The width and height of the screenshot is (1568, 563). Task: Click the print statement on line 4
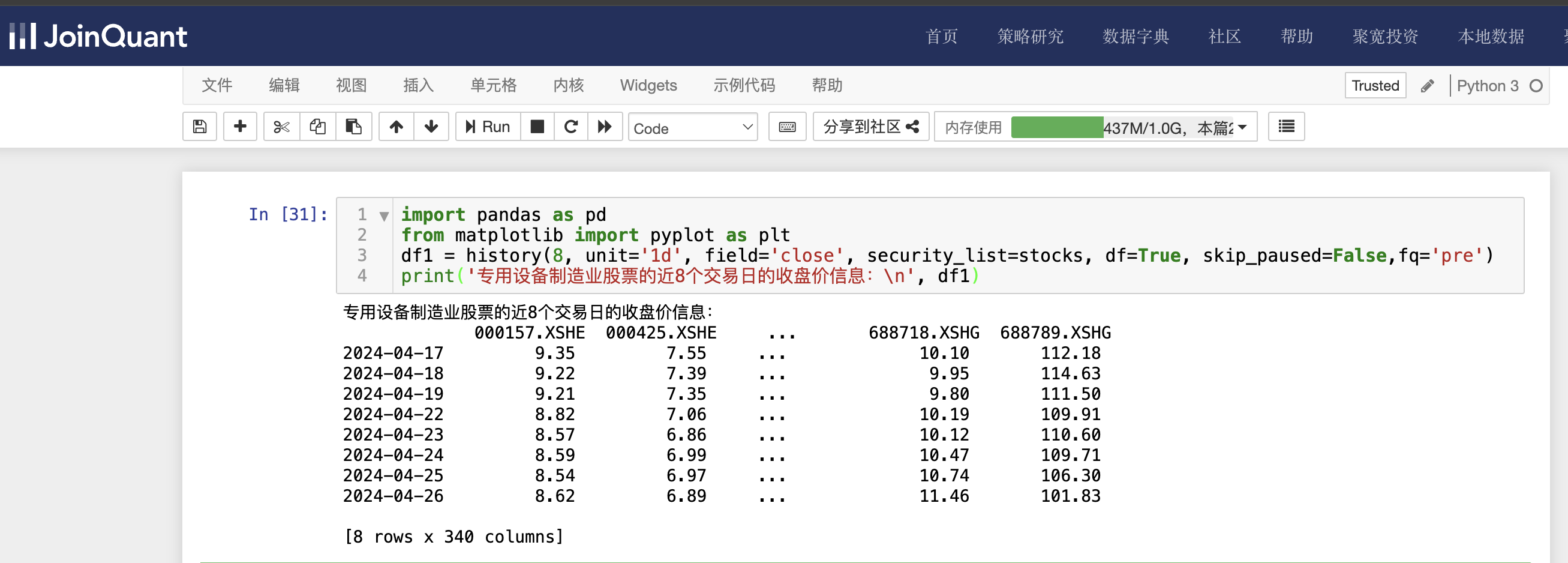[690, 276]
